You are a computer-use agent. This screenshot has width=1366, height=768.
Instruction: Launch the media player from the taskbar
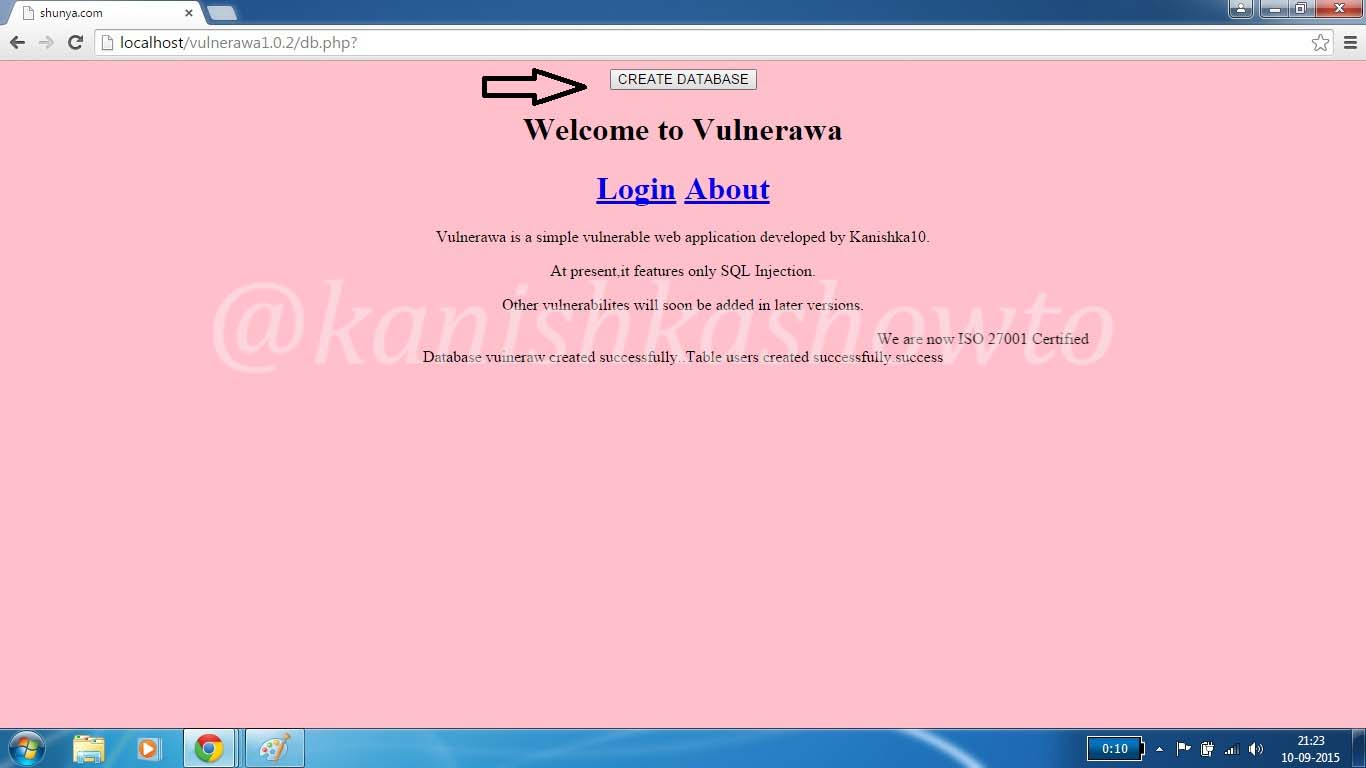(x=148, y=748)
